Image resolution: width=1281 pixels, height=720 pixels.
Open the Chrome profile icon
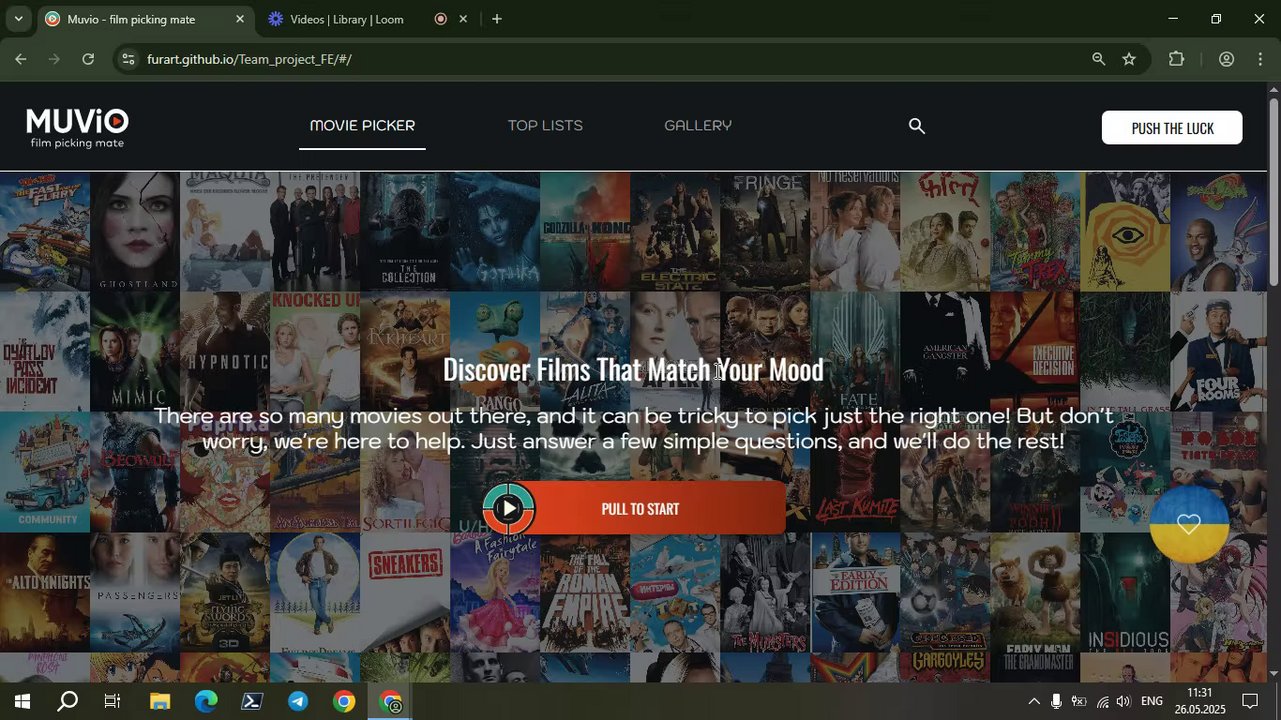click(x=1226, y=59)
